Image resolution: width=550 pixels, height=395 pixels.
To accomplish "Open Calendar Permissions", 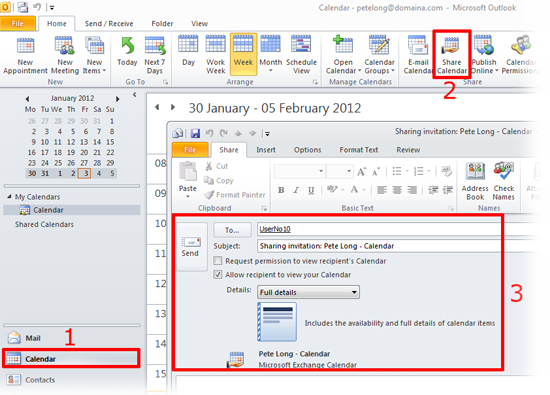I will click(x=521, y=55).
